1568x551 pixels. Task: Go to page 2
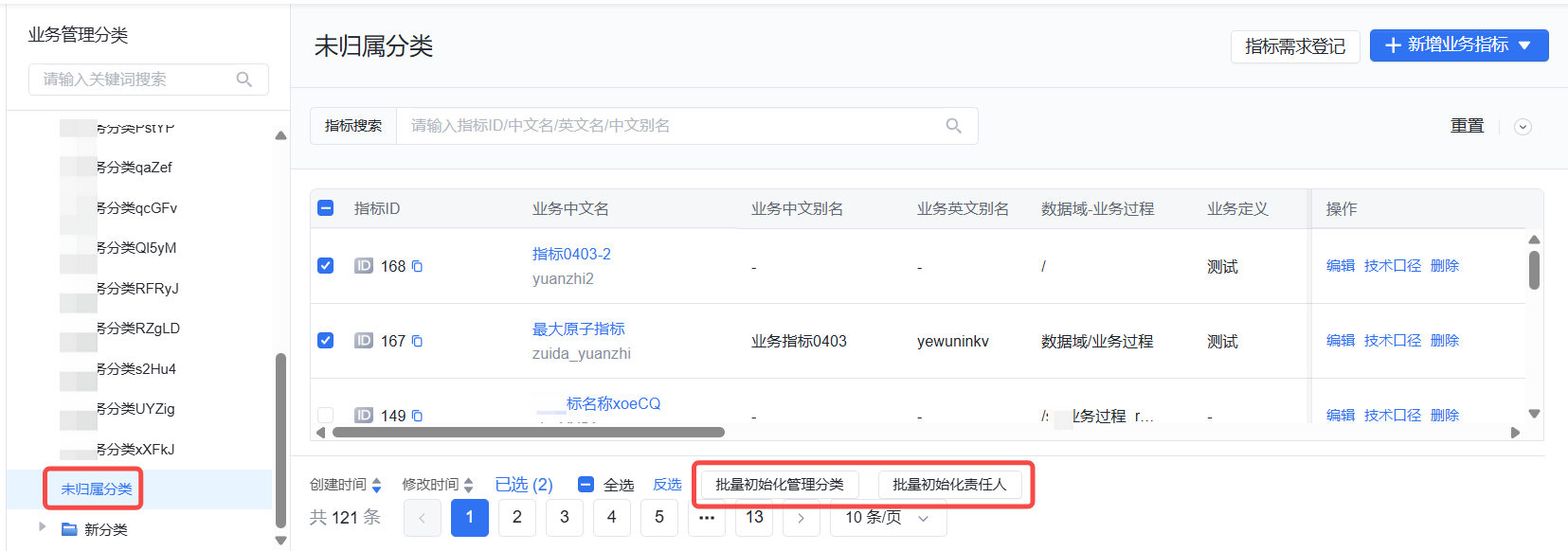pyautogui.click(x=517, y=518)
